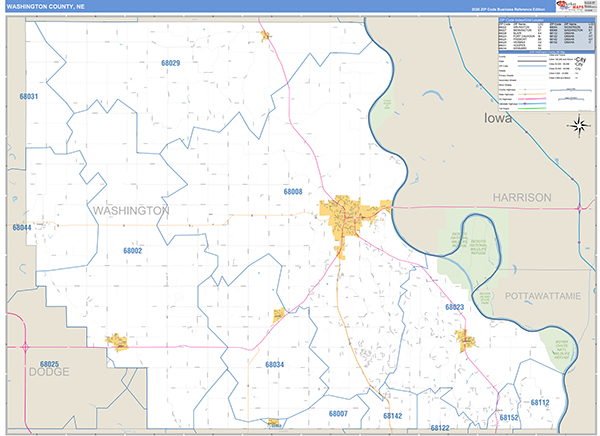This screenshot has width=600, height=436.
Task: Select ZIP code label 68008
Action: (x=293, y=191)
